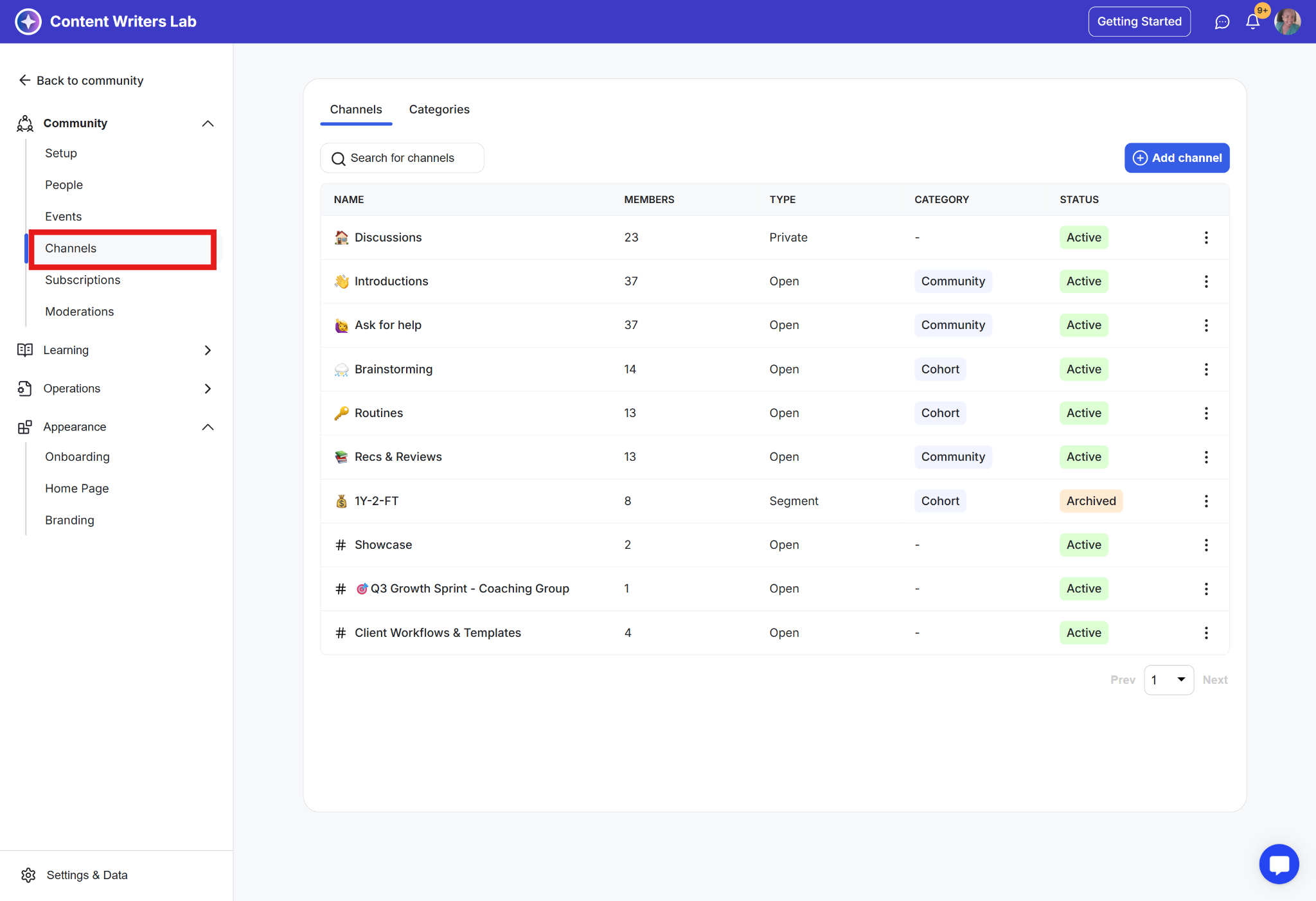The height and width of the screenshot is (901, 1316).
Task: Open the page number dropdown
Action: click(1168, 680)
